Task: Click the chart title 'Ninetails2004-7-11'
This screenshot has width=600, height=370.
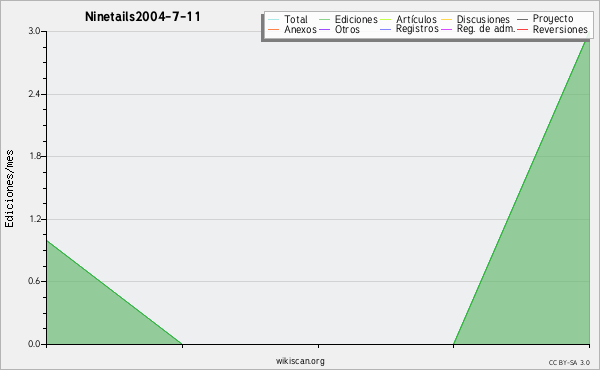Action: 143,16
